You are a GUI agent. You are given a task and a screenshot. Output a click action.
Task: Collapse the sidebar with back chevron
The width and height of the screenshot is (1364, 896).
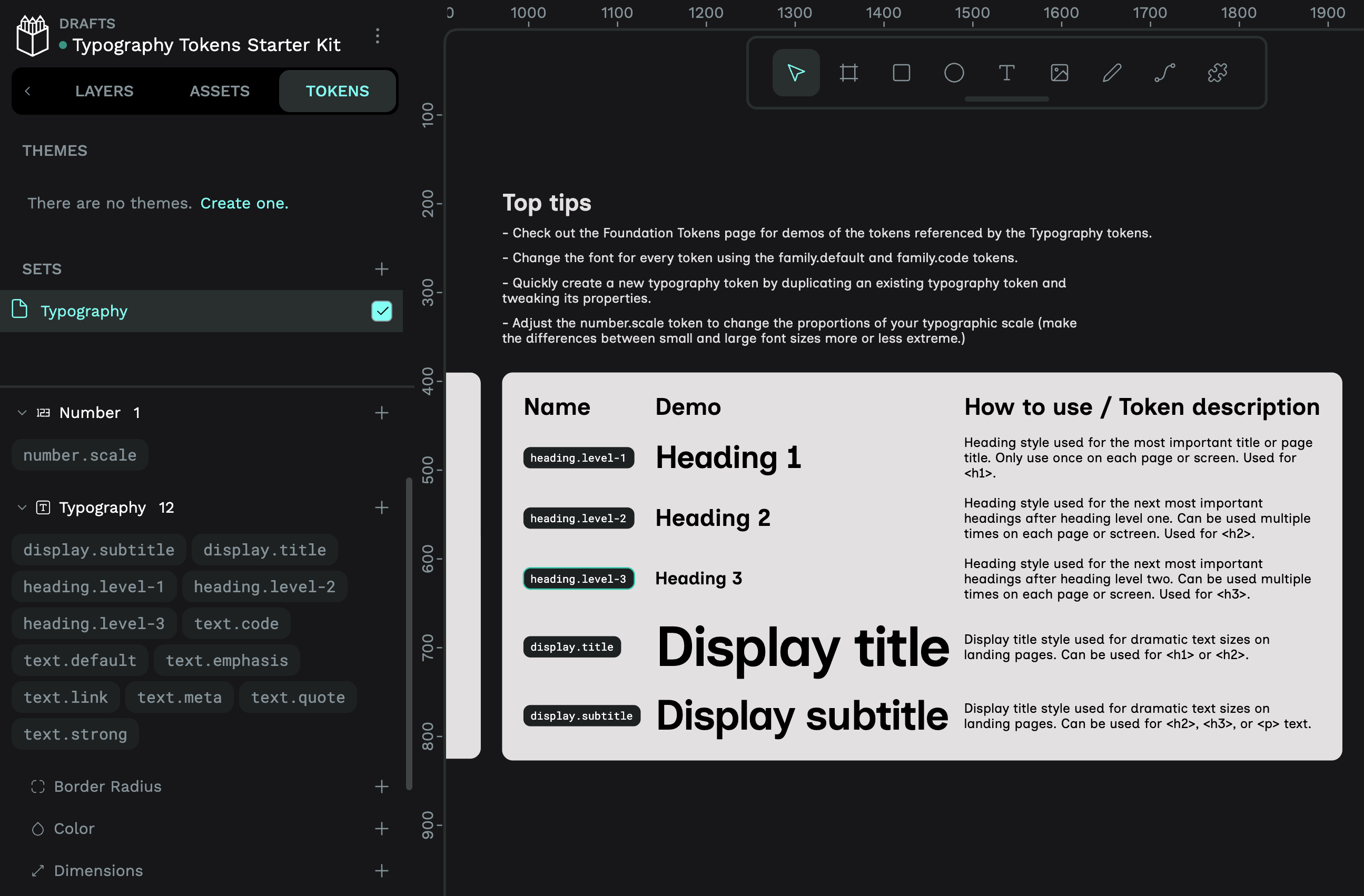click(x=27, y=91)
